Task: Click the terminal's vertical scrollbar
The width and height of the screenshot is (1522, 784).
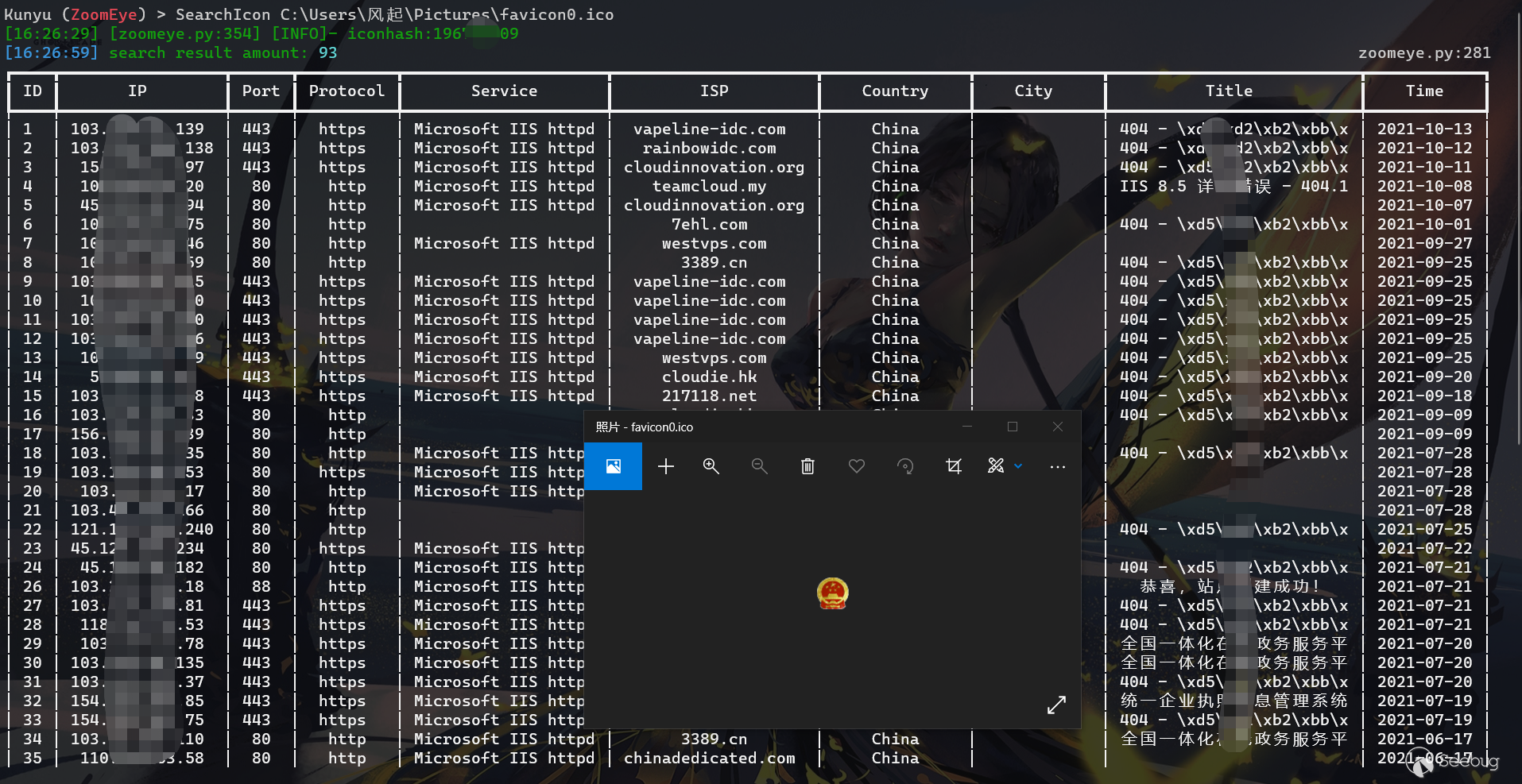Action: point(1518,238)
